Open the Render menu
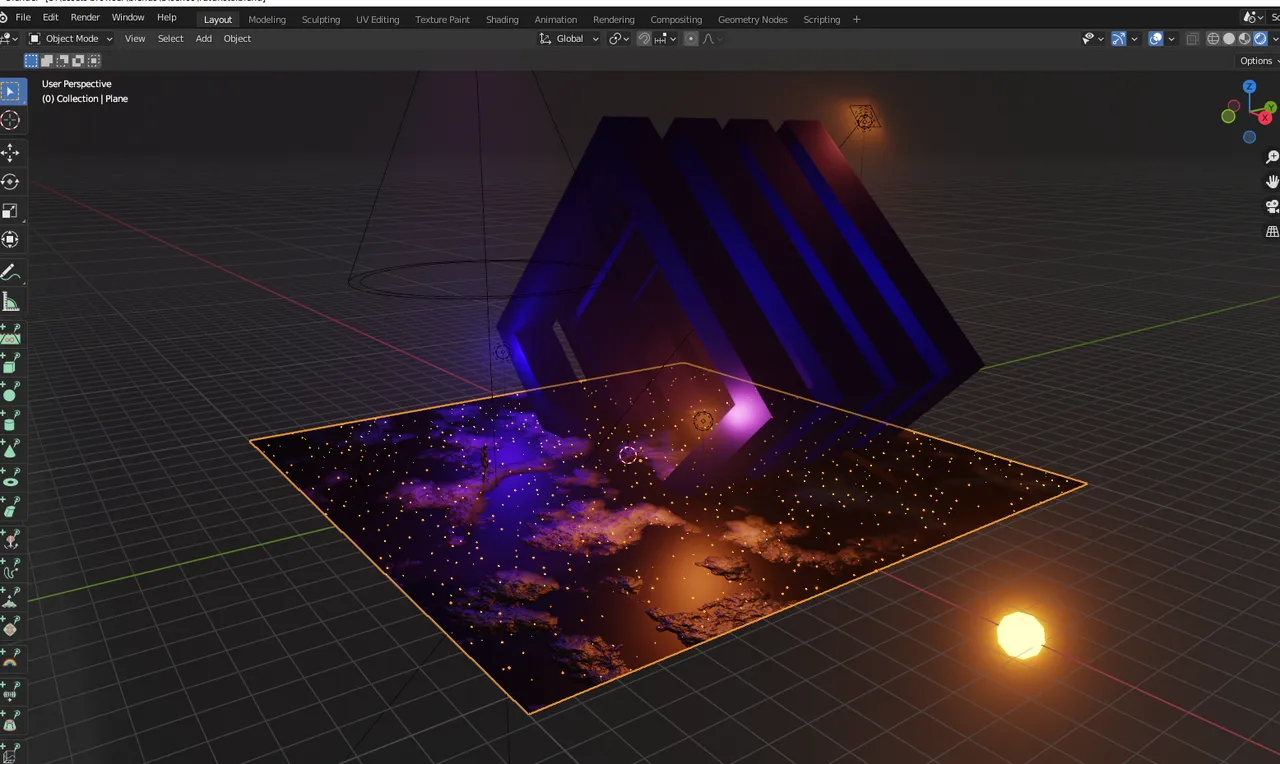The width and height of the screenshot is (1280, 764). (x=85, y=18)
